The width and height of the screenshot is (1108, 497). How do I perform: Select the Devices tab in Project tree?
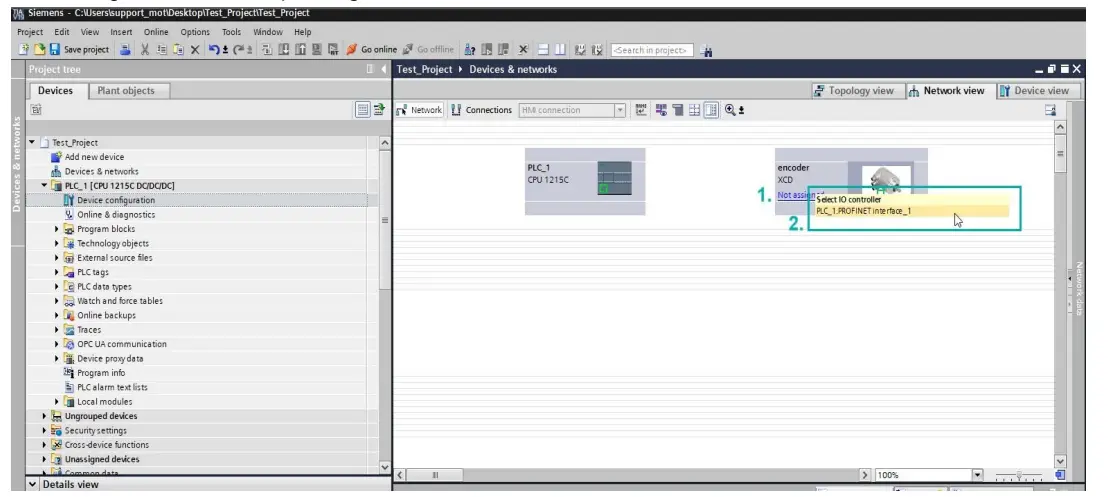tap(55, 90)
